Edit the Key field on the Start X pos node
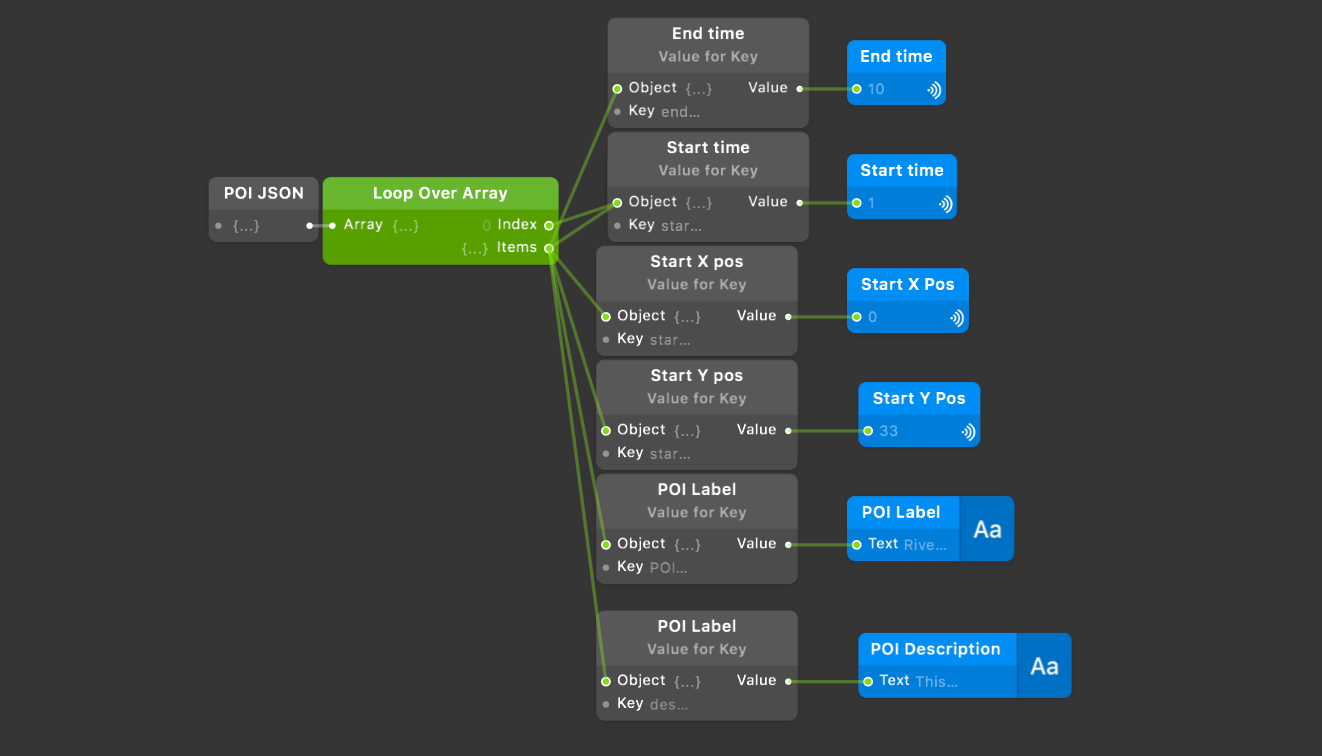Viewport: 1322px width, 756px height. (x=672, y=339)
